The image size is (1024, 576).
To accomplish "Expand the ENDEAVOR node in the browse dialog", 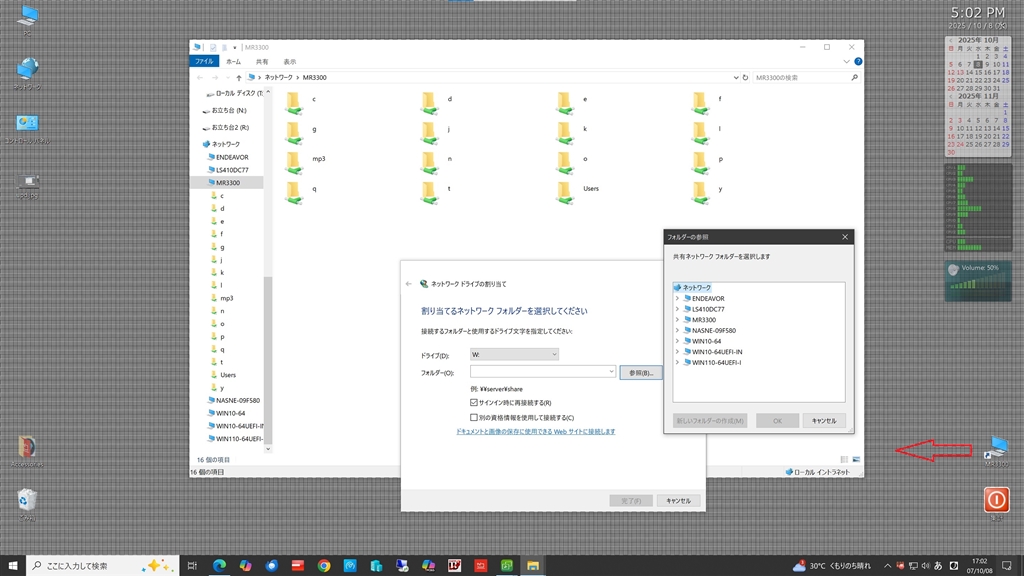I will click(677, 298).
